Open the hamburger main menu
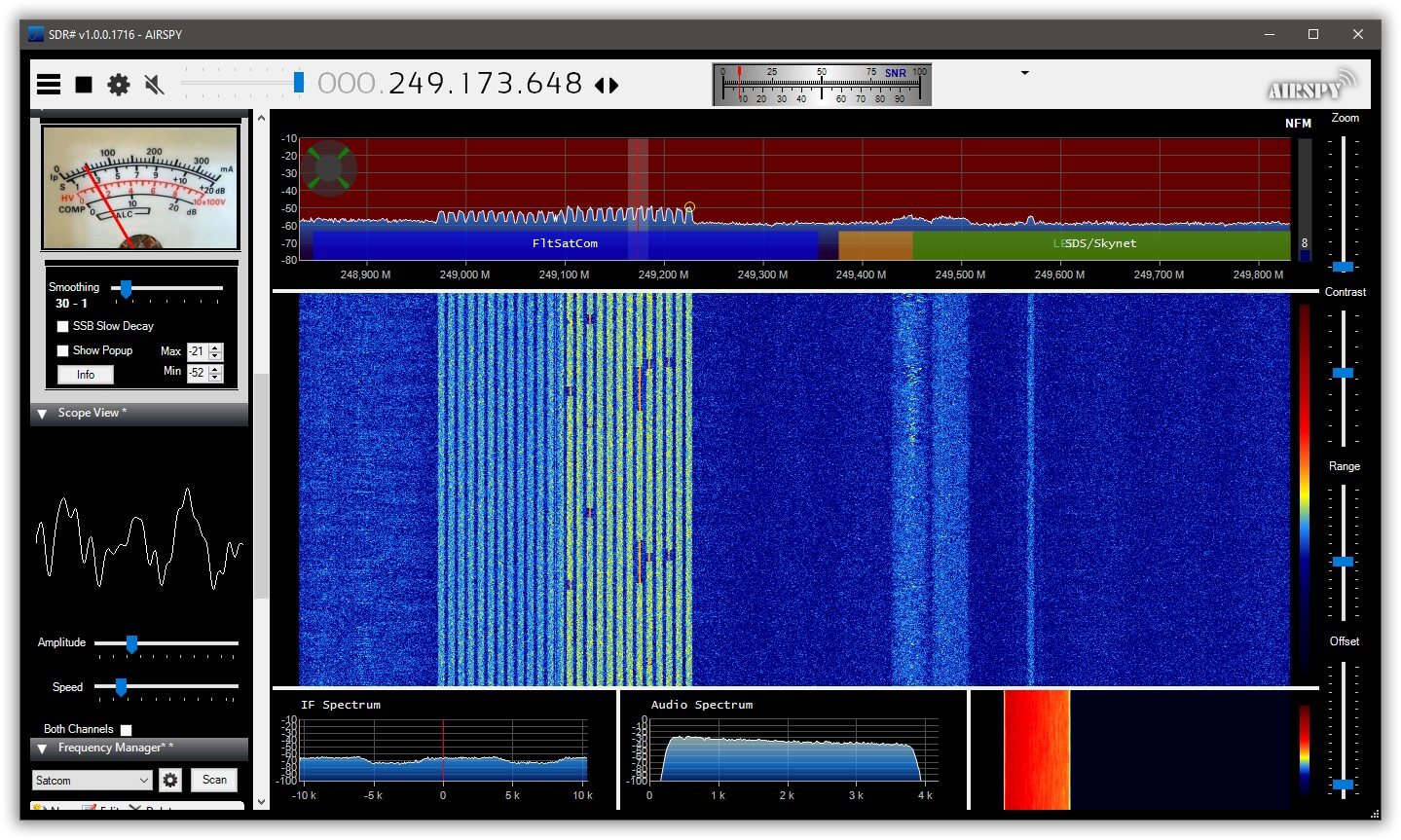1401x840 pixels. 48,84
